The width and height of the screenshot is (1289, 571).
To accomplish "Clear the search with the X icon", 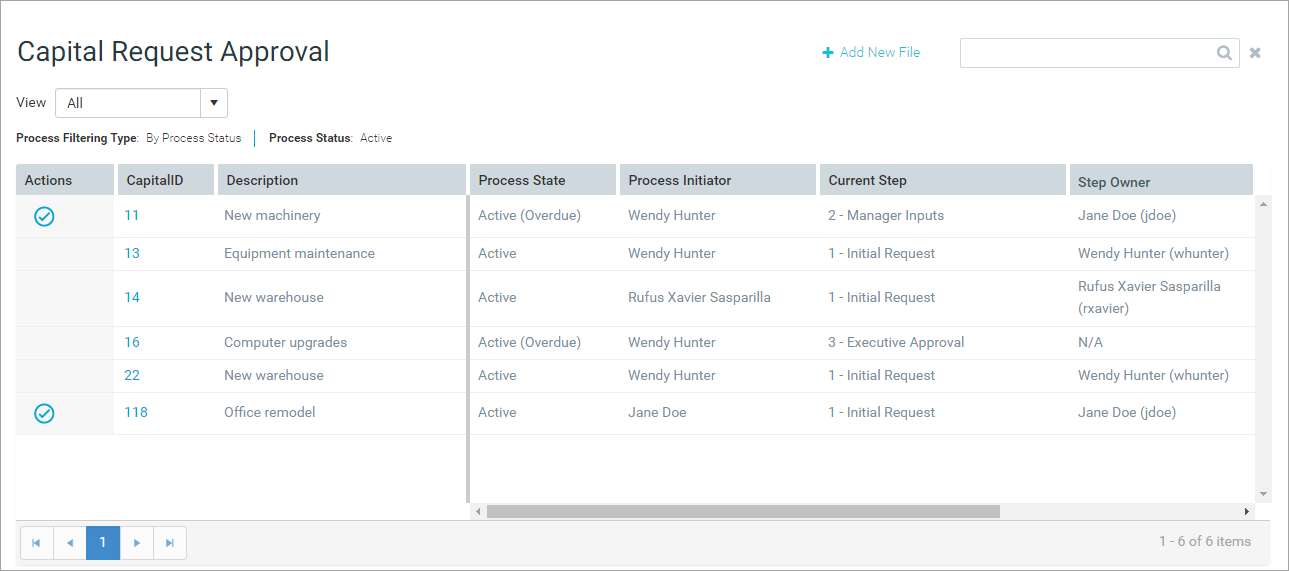I will point(1255,53).
